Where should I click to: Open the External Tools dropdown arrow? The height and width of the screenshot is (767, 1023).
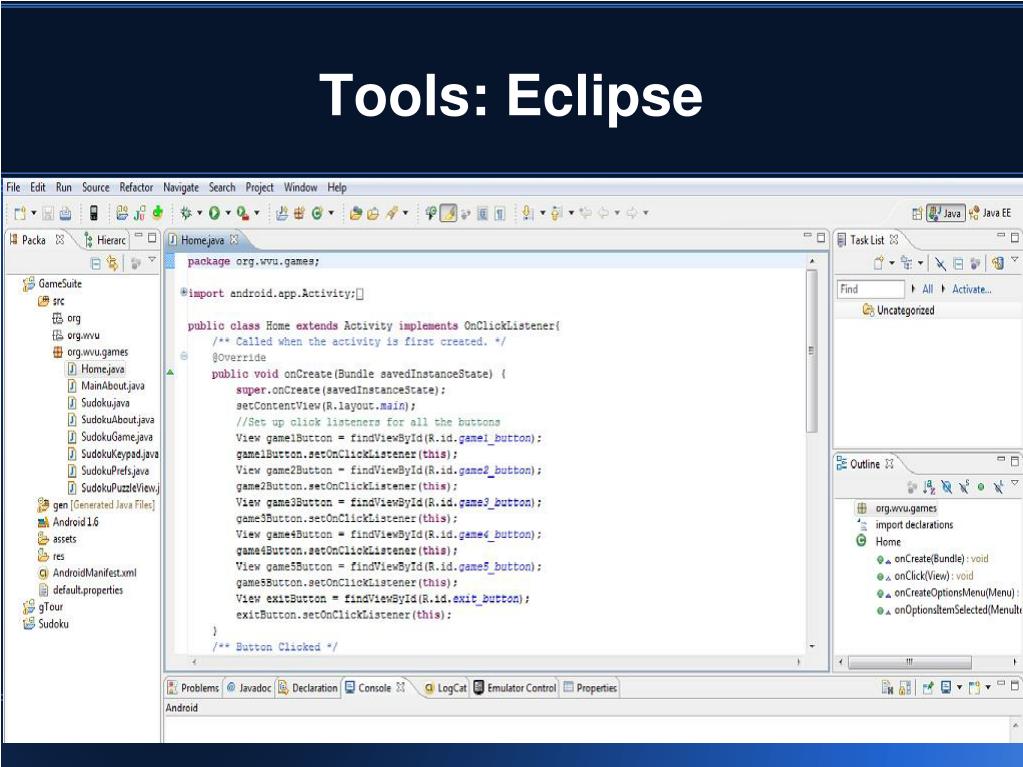[x=256, y=213]
